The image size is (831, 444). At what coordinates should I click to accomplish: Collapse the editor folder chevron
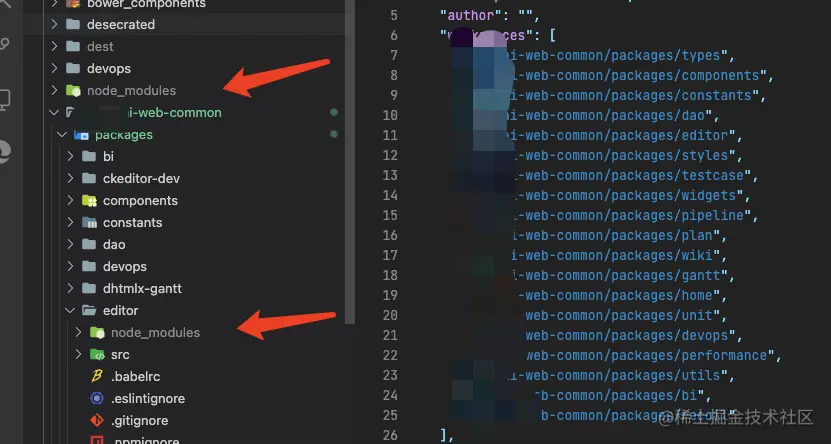coord(70,310)
